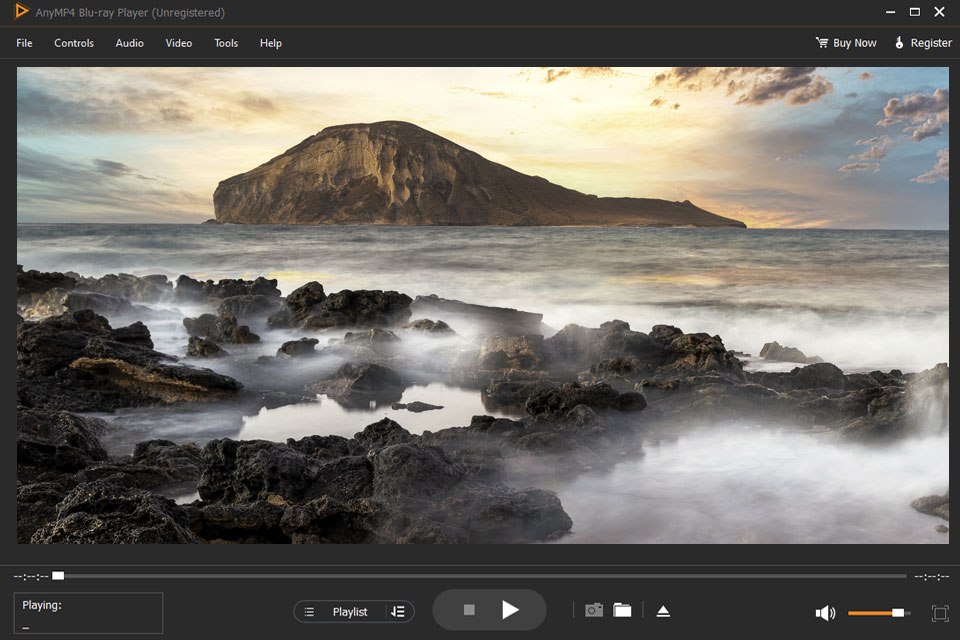Click the playlist list icon
The height and width of the screenshot is (640, 960).
[309, 612]
